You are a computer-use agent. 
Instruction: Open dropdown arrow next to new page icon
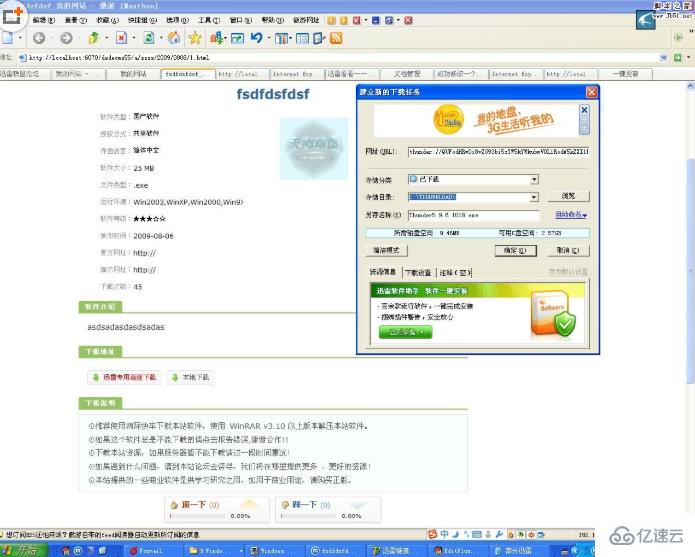[20, 39]
